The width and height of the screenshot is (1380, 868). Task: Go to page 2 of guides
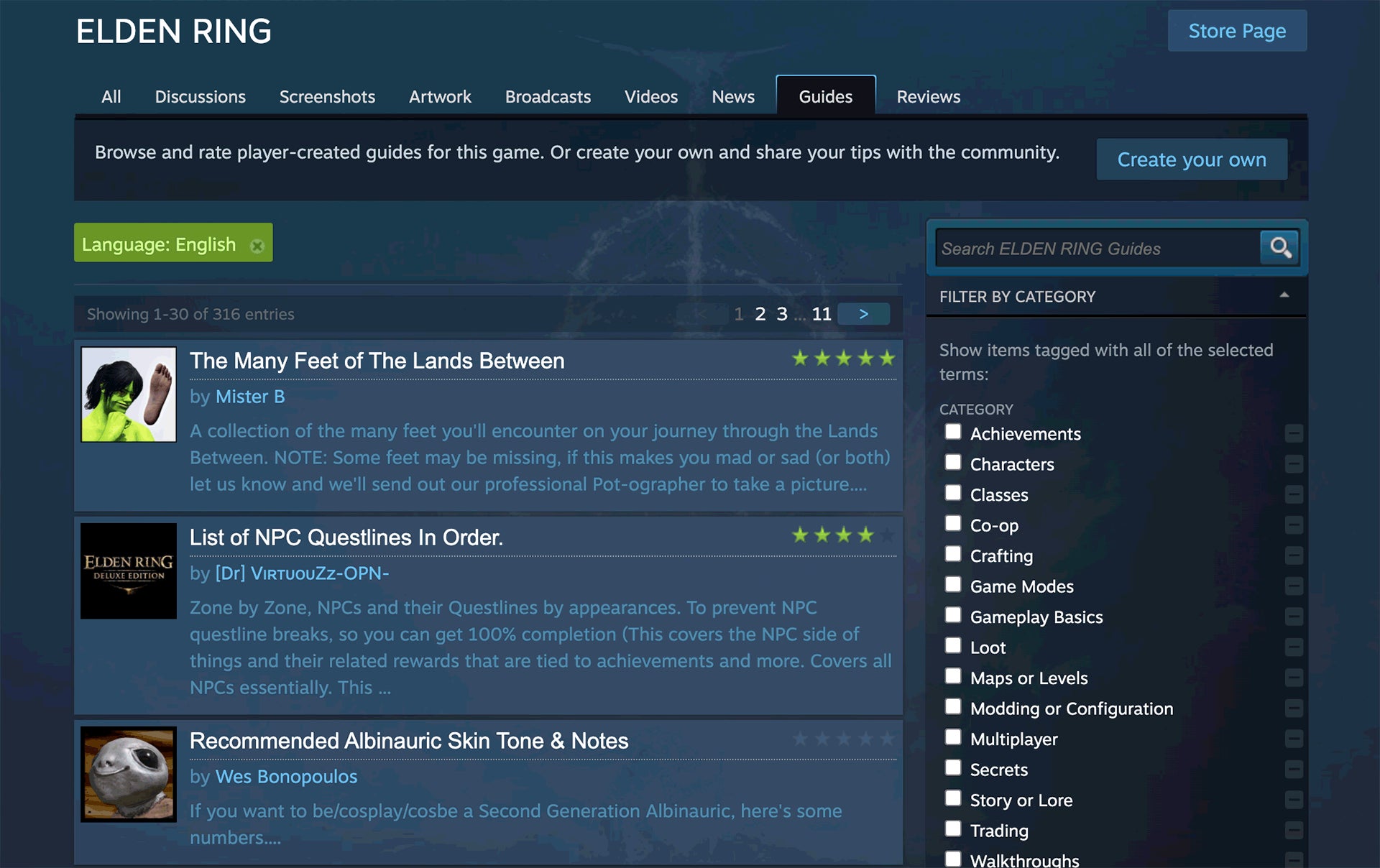click(760, 314)
